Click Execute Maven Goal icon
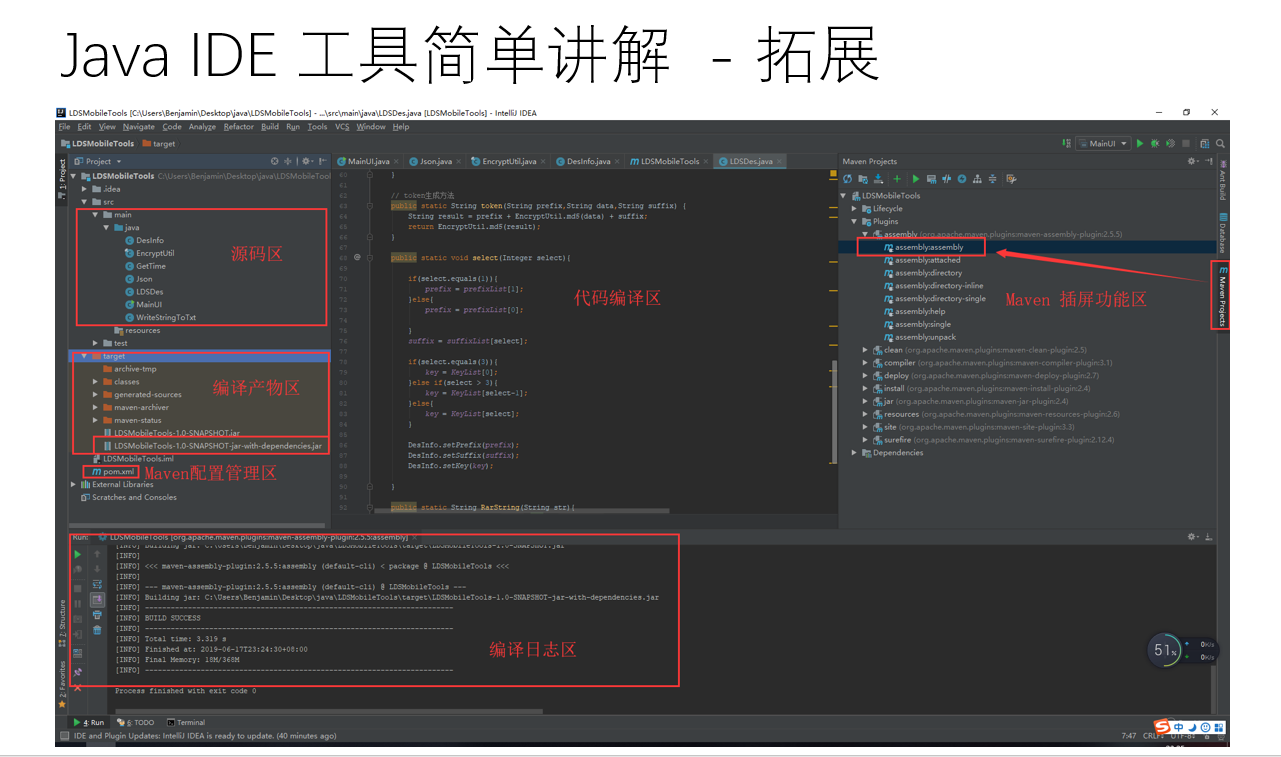The image size is (1281, 757). 931,178
